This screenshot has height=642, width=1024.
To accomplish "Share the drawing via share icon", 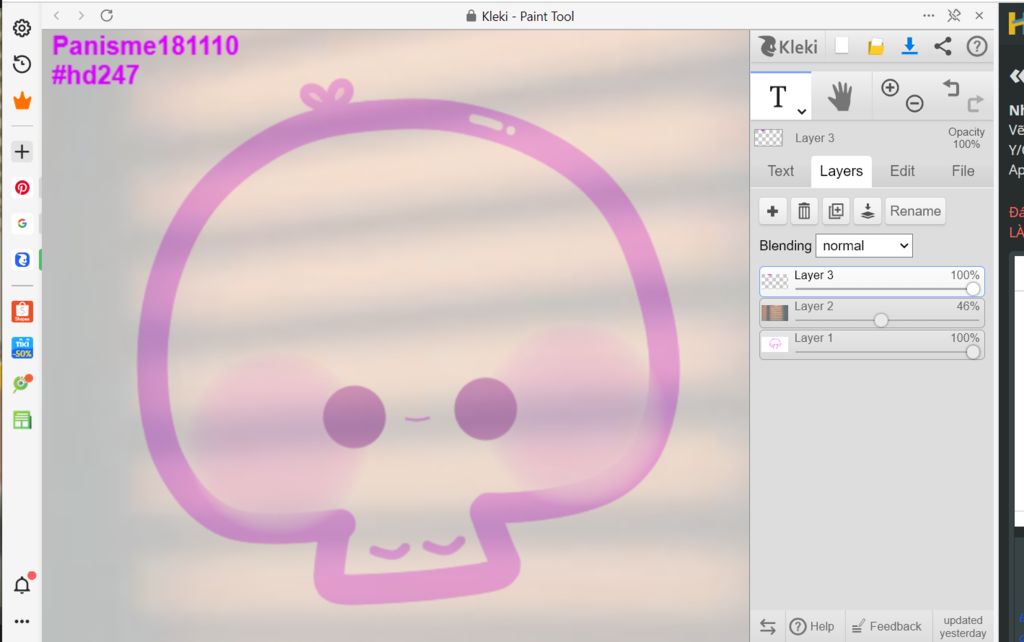I will coord(942,46).
